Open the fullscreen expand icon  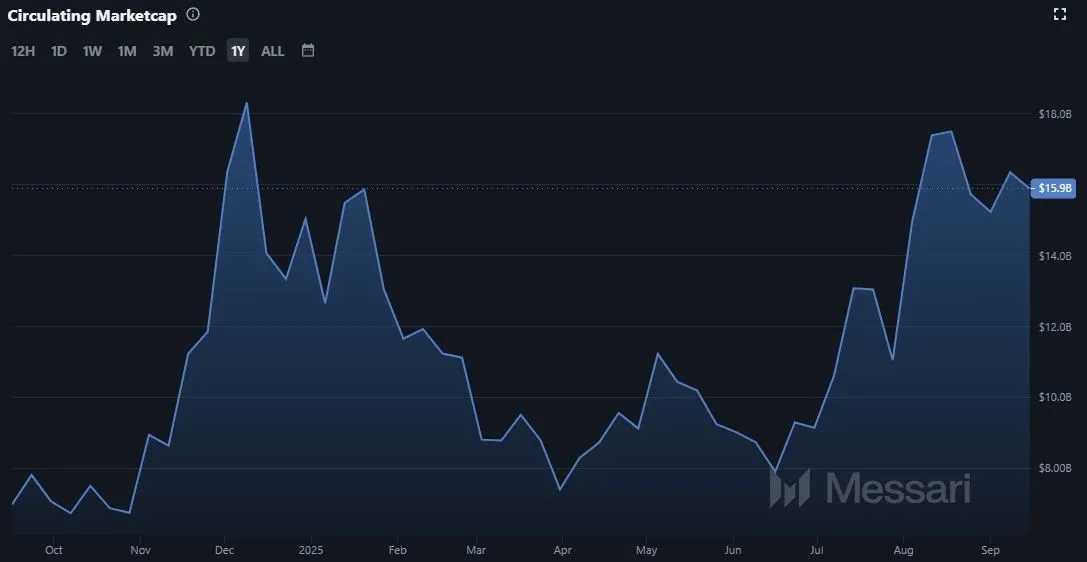(1059, 15)
